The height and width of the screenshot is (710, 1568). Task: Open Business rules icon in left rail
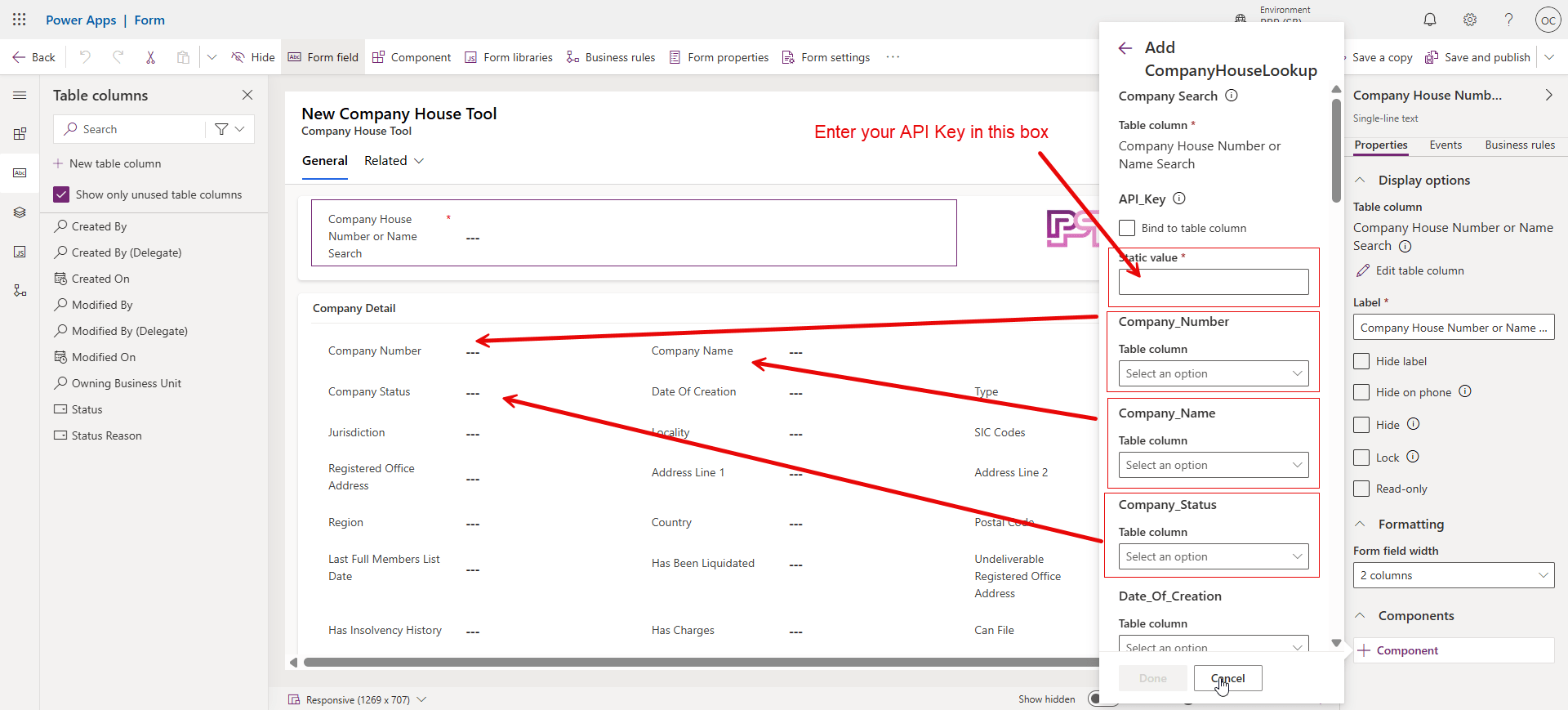[x=20, y=291]
